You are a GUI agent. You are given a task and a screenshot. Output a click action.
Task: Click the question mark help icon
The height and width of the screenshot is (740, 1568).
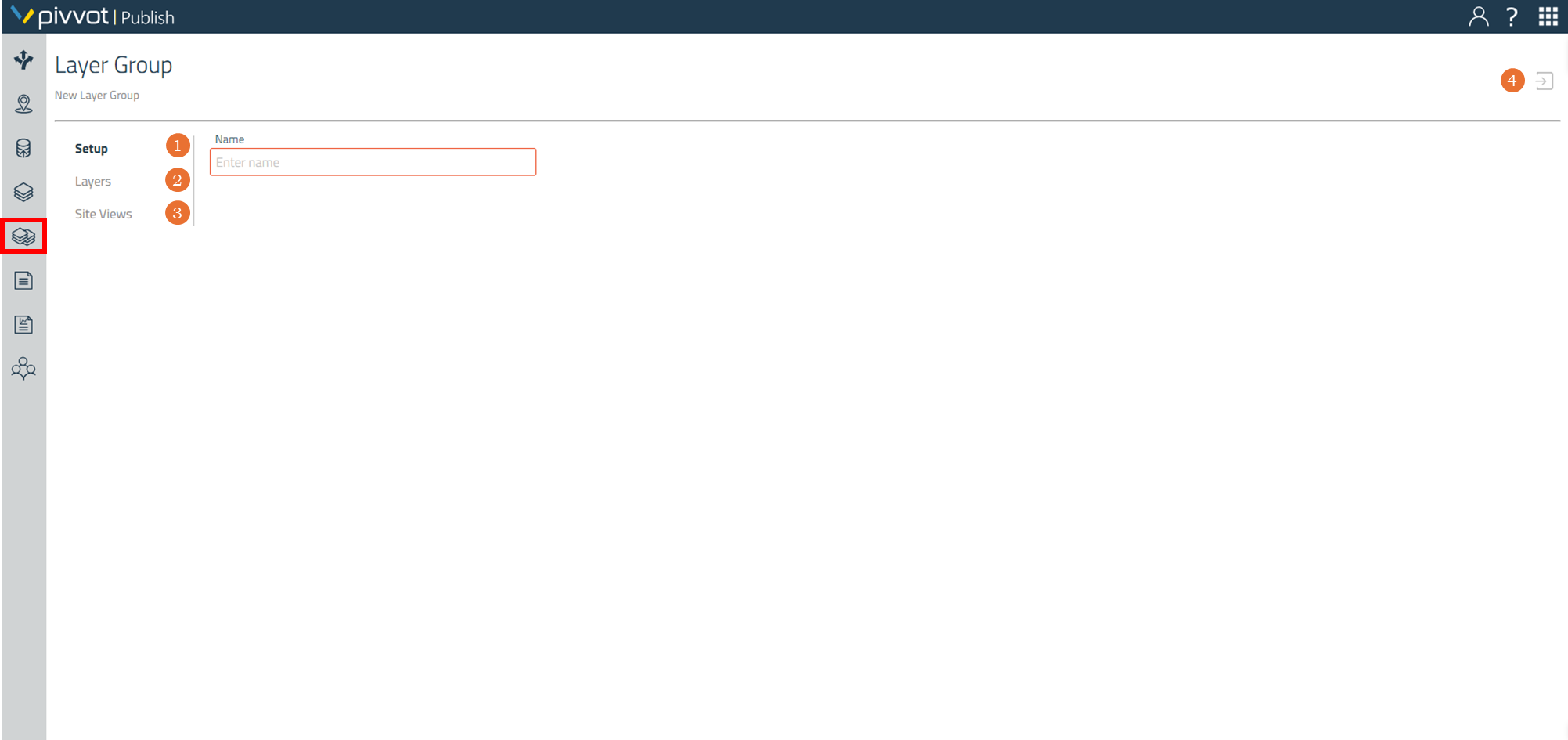click(x=1512, y=16)
